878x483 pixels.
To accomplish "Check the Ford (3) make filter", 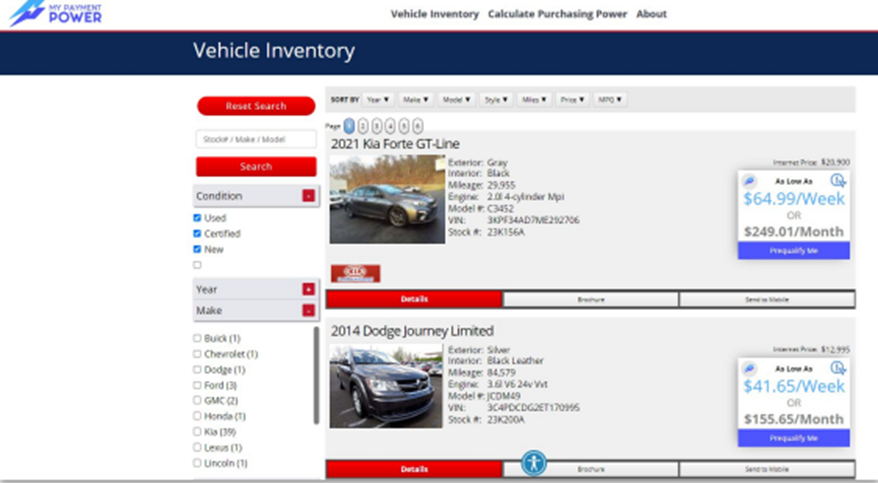I will point(197,385).
